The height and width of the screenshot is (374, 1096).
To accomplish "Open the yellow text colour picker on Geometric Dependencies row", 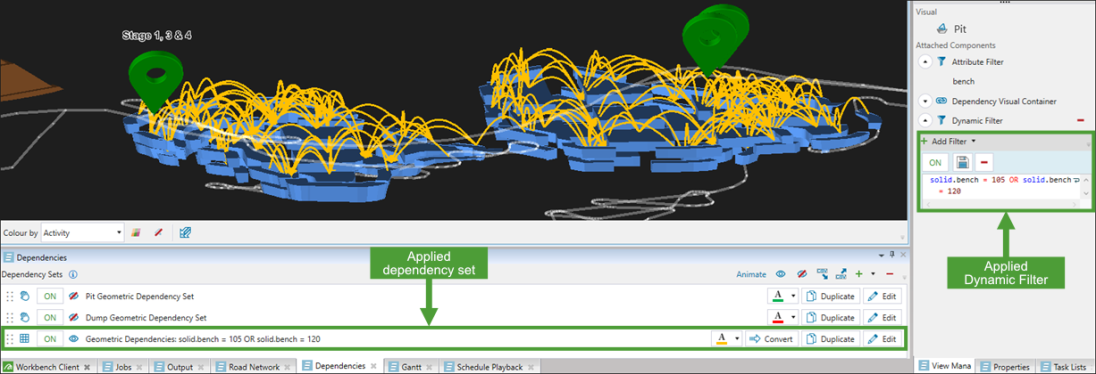I will (x=726, y=338).
